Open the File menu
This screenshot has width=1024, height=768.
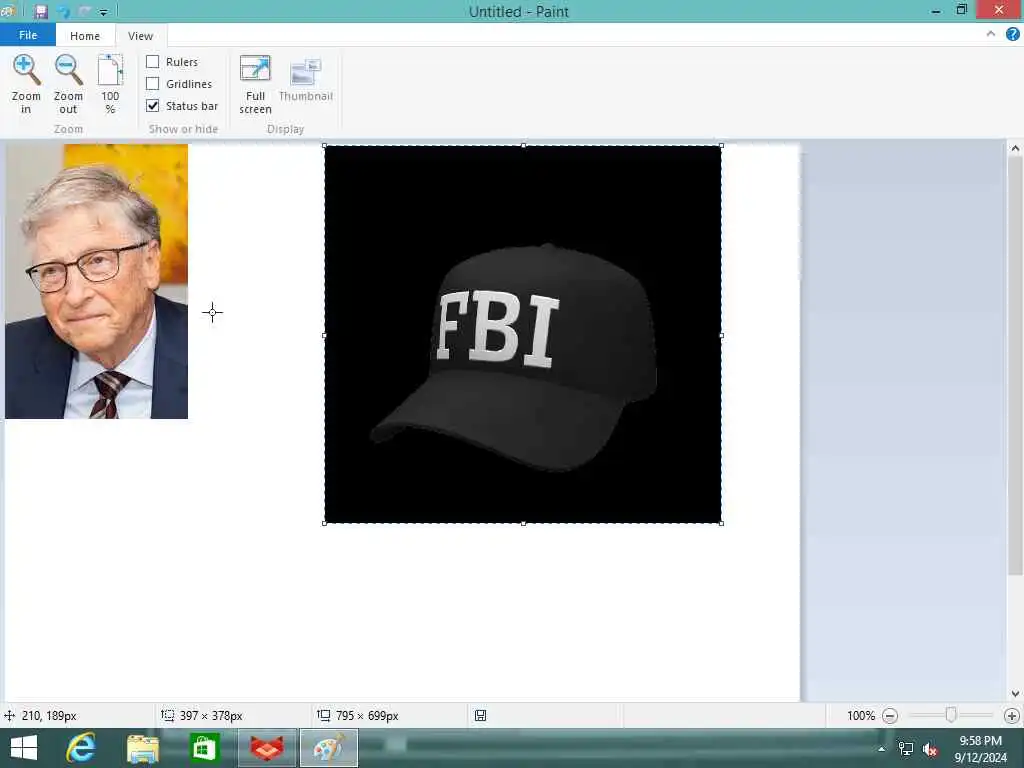click(x=27, y=35)
